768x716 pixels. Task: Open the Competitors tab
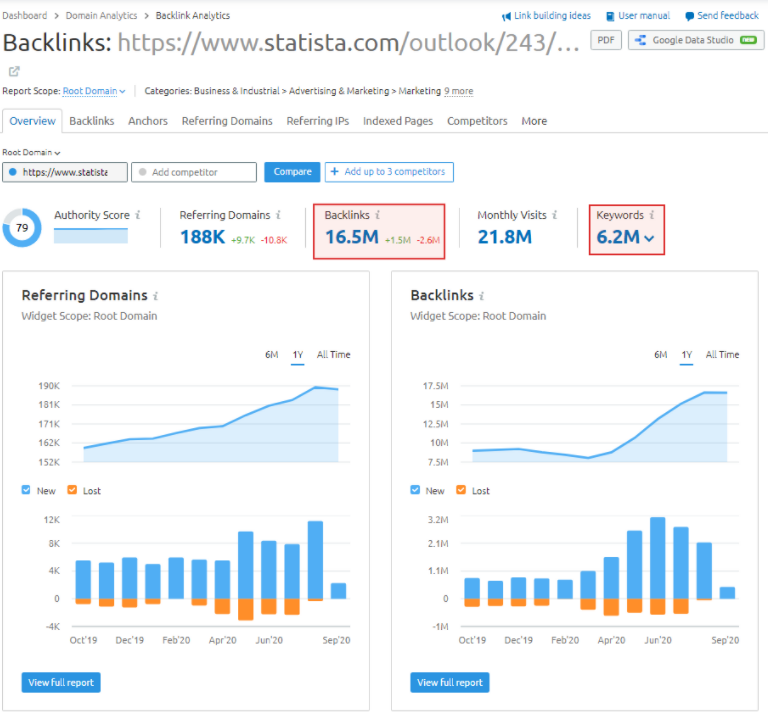click(477, 121)
